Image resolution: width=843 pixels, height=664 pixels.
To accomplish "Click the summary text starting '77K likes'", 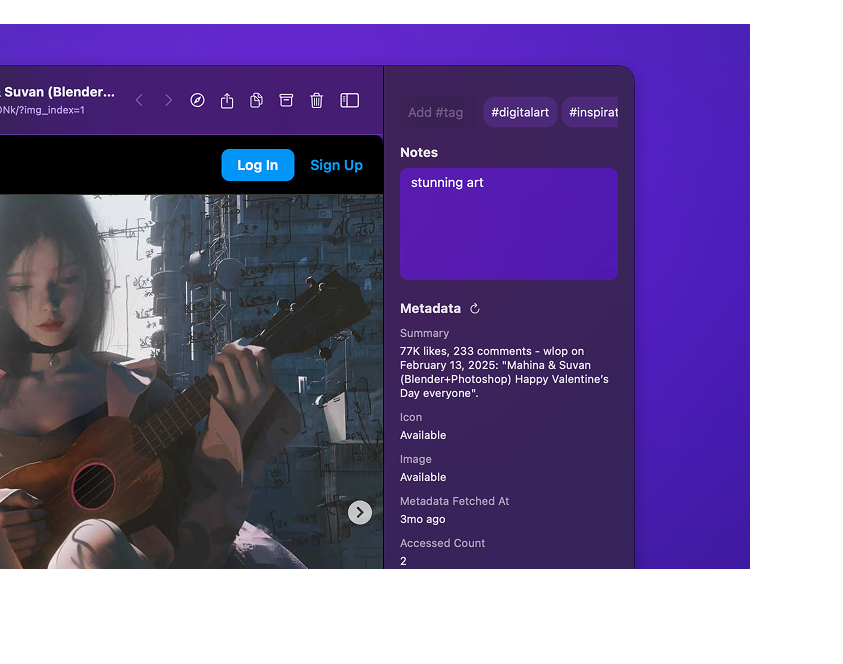I will tap(504, 372).
